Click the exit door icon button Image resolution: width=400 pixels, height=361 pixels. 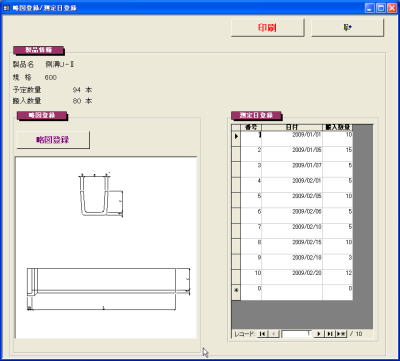(347, 27)
